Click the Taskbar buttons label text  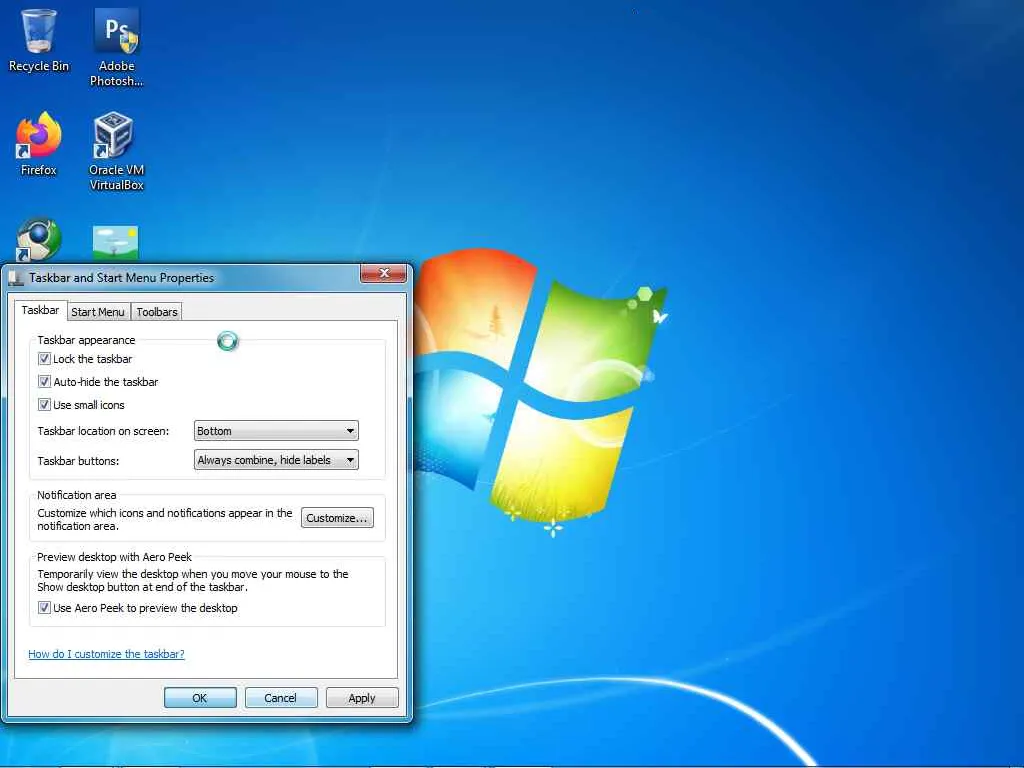point(78,461)
